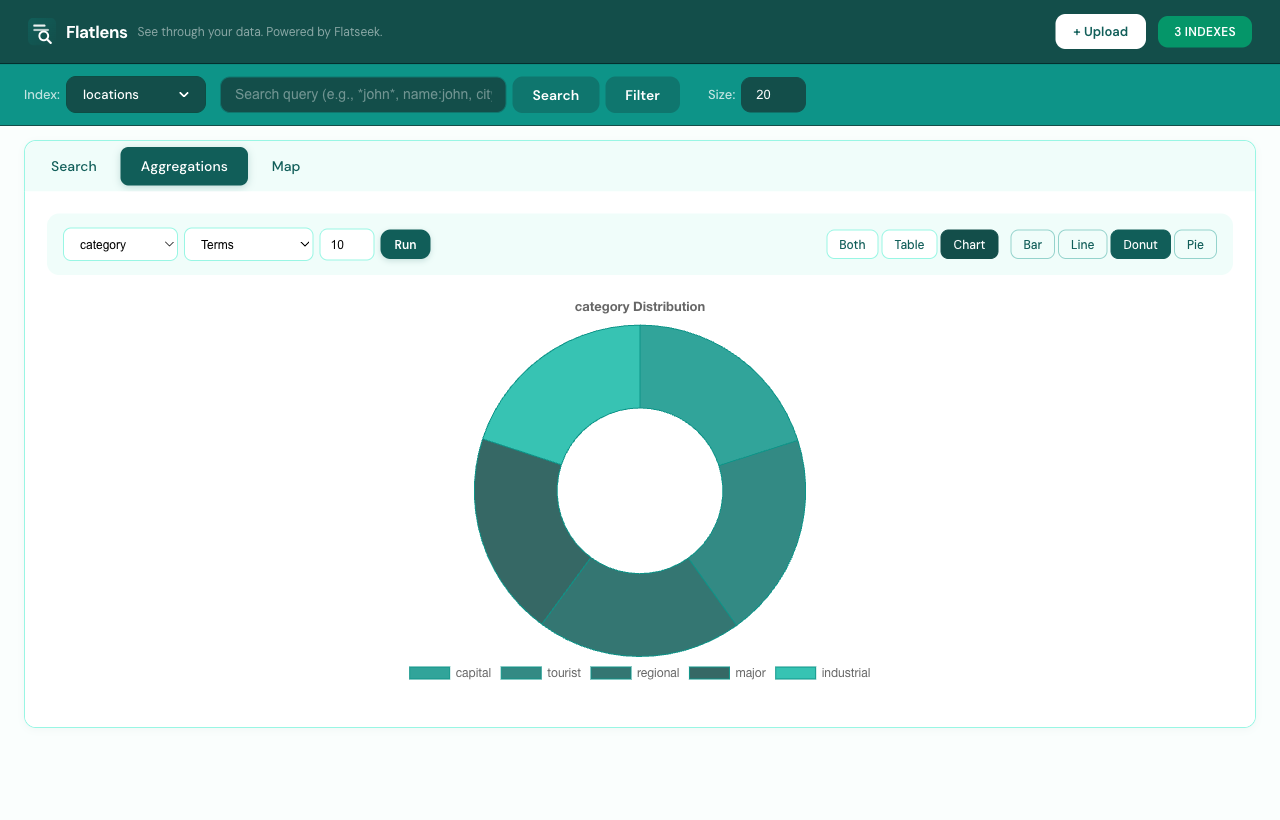Switch chart type to Line
The image size is (1280, 820).
1082,244
